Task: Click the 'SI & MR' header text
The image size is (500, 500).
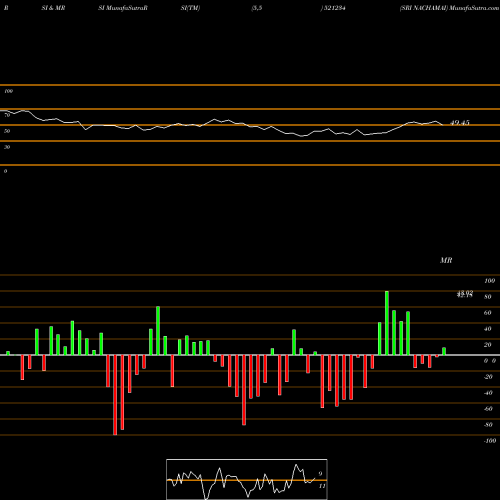Action: [x=53, y=8]
